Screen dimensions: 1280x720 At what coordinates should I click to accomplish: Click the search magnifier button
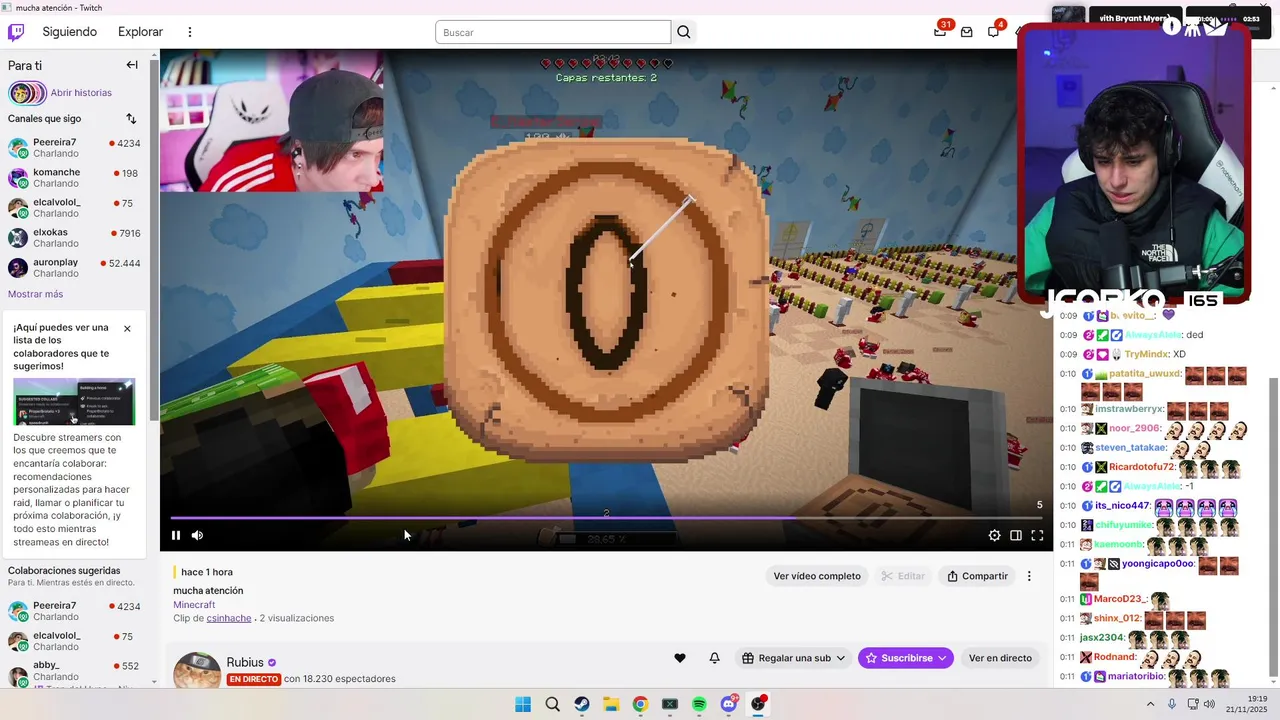[x=684, y=32]
